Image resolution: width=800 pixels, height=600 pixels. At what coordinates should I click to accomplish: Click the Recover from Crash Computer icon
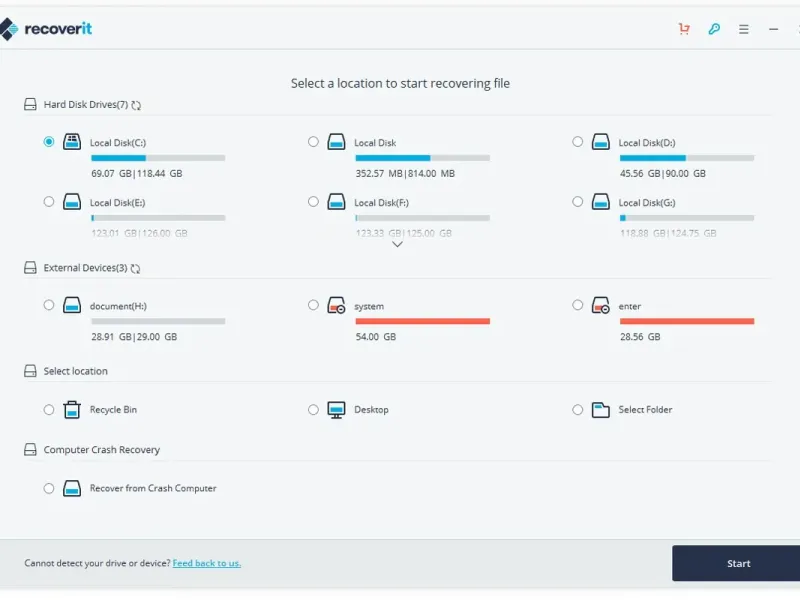coord(72,488)
